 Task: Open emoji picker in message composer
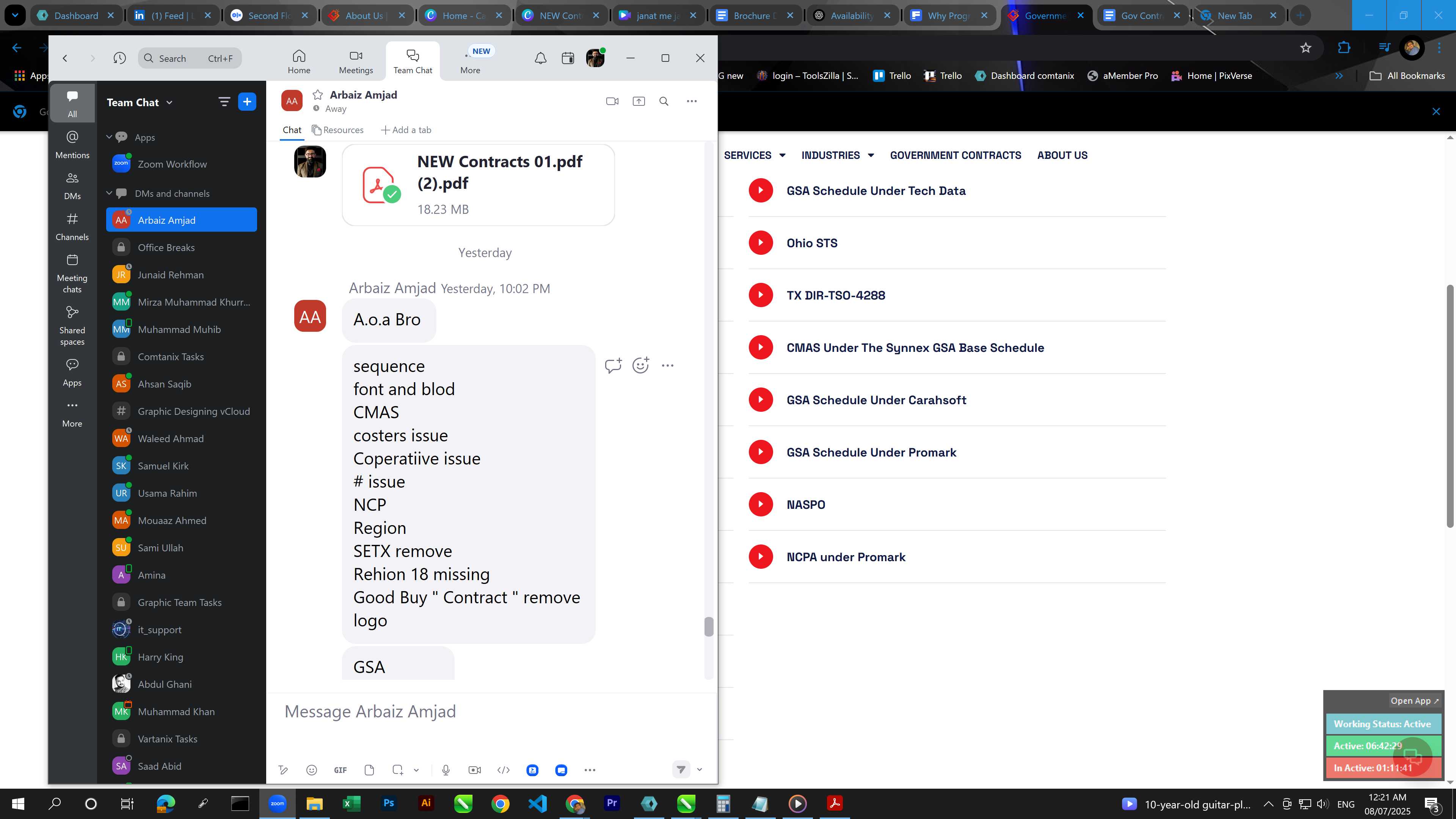pos(311,770)
